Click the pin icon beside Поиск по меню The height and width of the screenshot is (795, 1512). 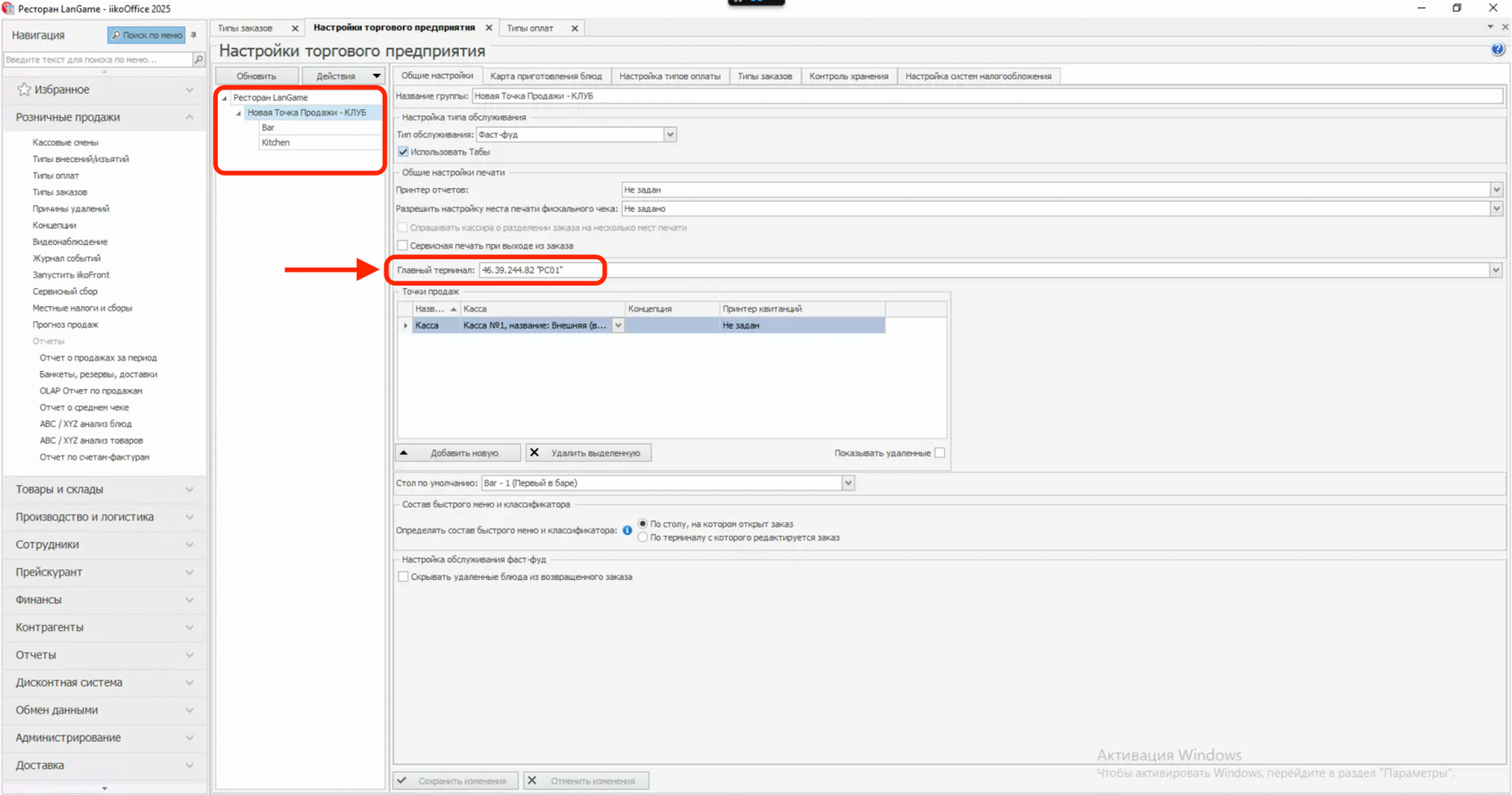click(x=193, y=35)
